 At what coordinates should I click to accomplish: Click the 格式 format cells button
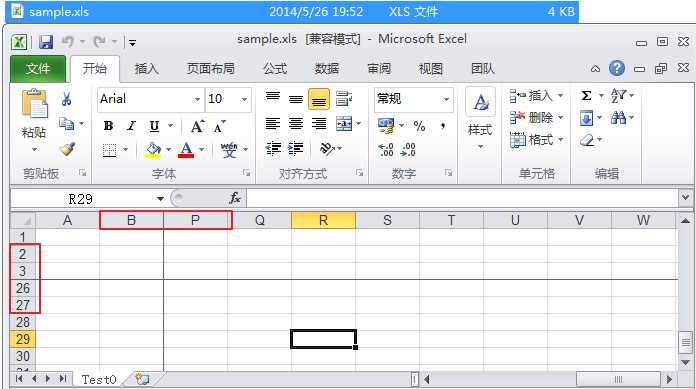tap(536, 140)
